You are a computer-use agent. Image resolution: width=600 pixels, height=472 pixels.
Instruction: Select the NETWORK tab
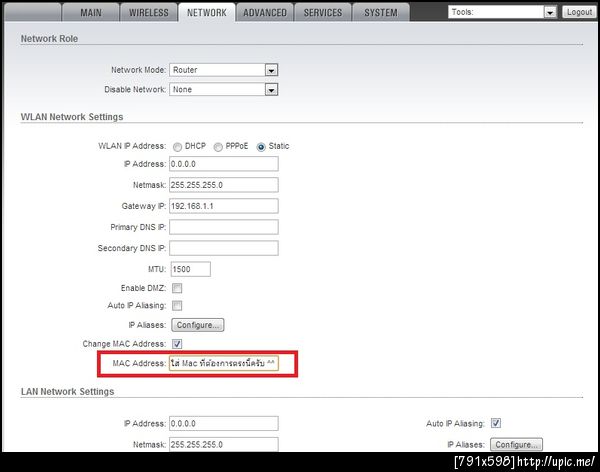click(x=207, y=13)
